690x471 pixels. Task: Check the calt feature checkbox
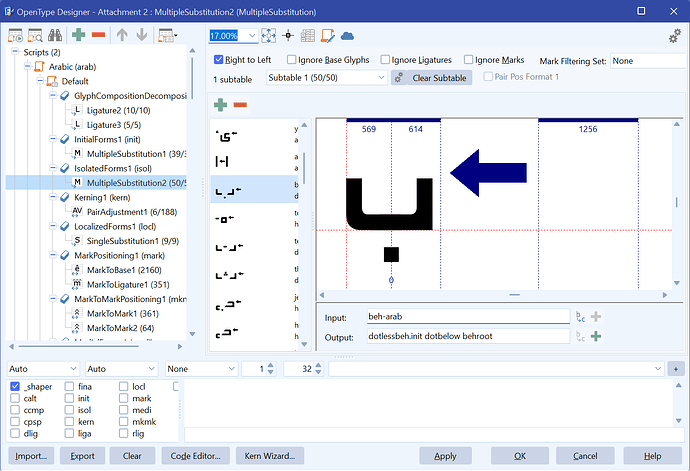point(15,398)
